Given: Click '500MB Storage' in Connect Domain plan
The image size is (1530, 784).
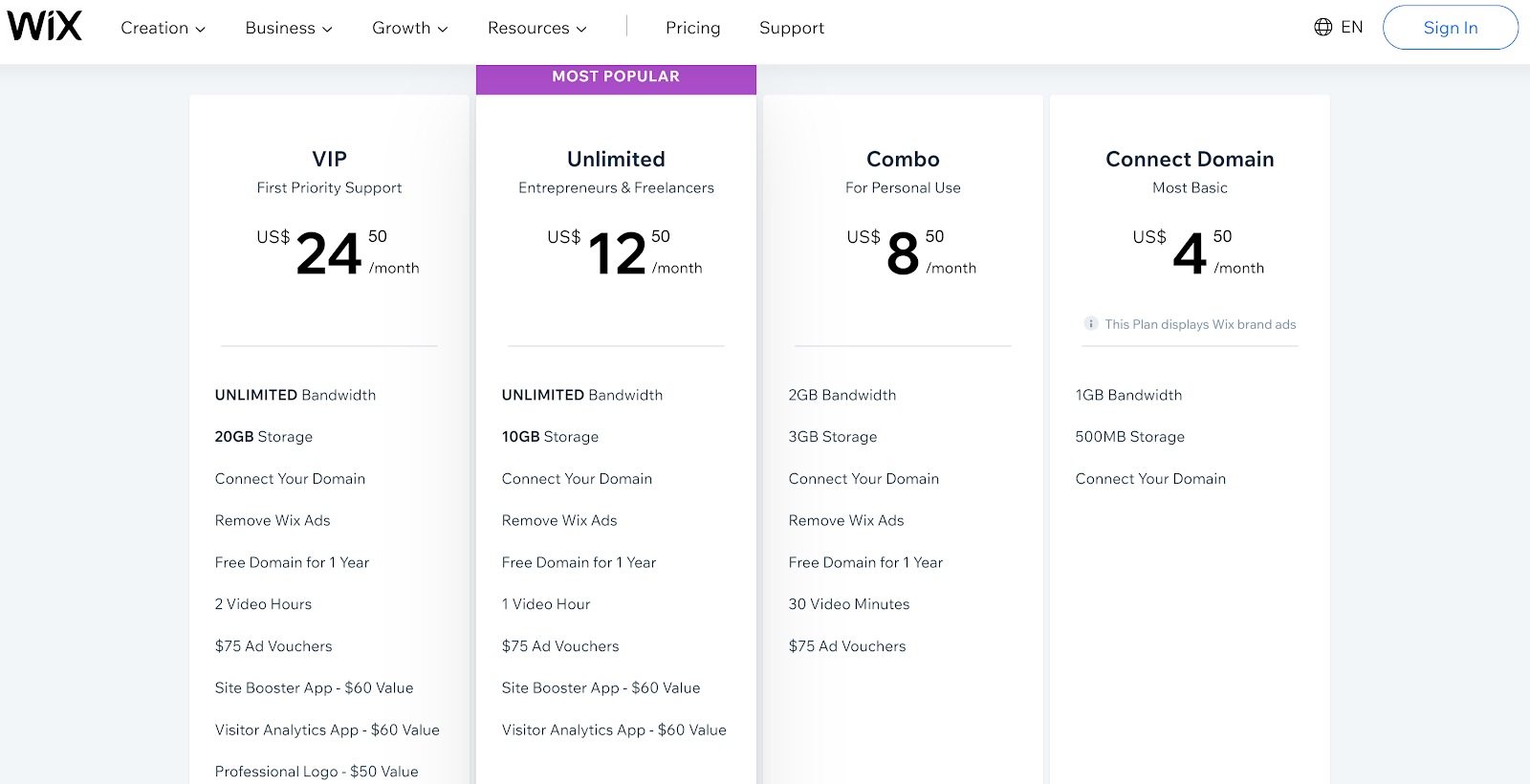Looking at the screenshot, I should pyautogui.click(x=1129, y=437).
